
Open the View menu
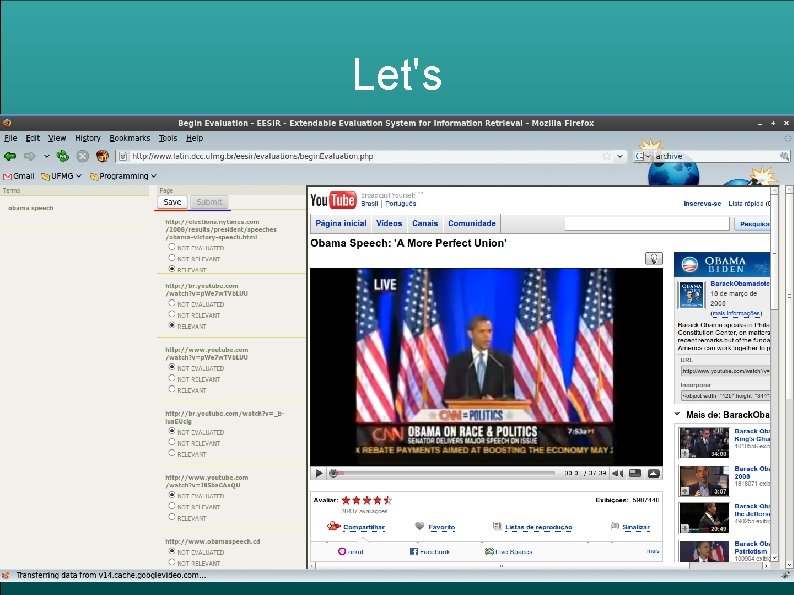[57, 138]
